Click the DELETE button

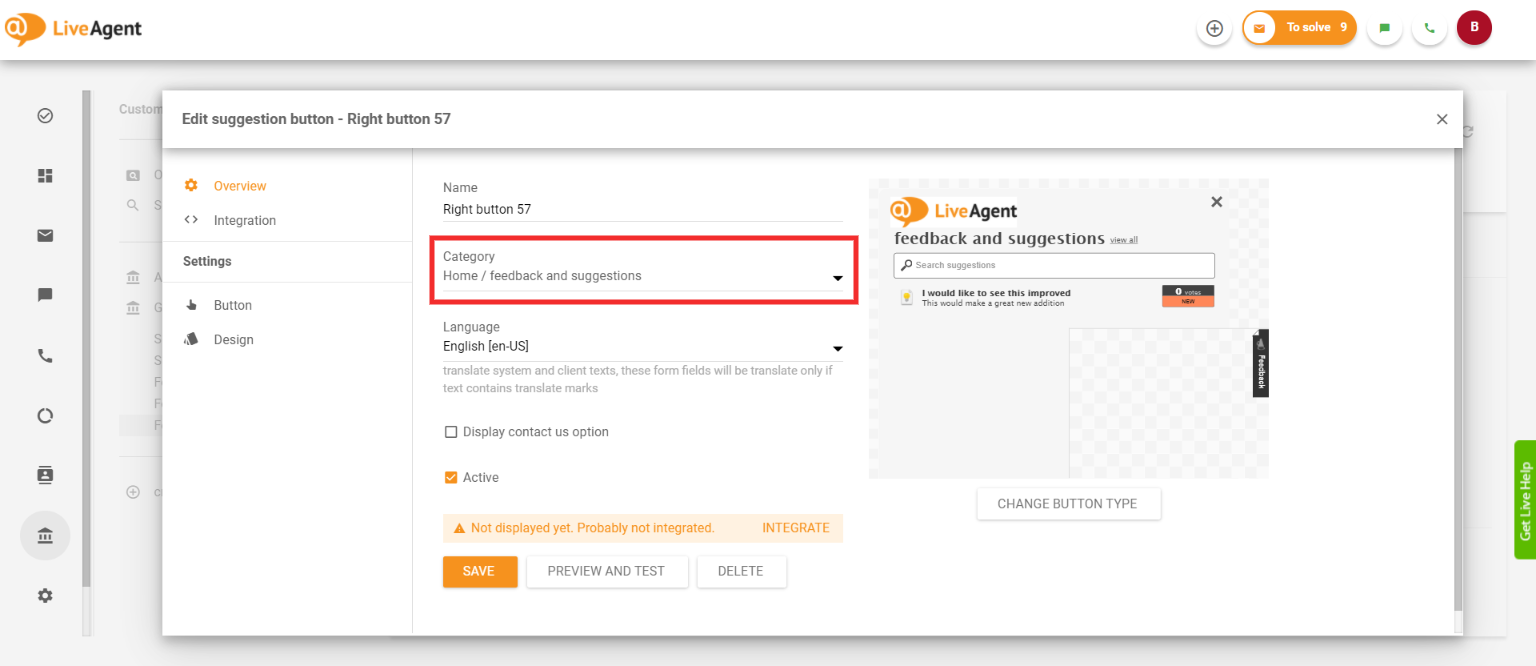[741, 571]
